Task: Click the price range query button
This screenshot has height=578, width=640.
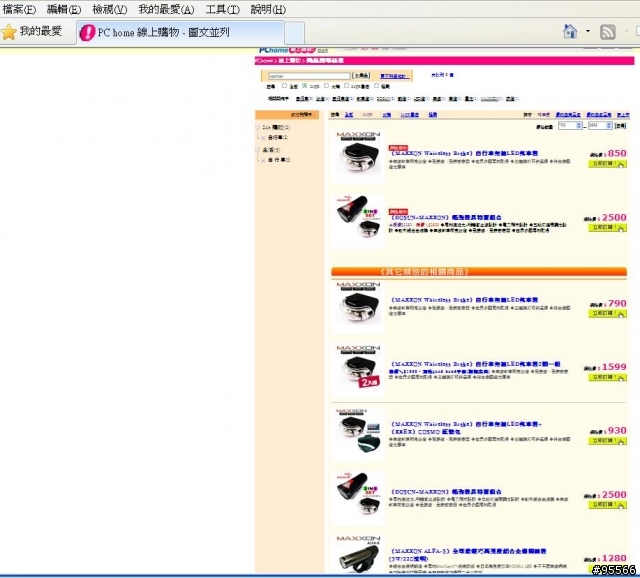Action: point(620,126)
